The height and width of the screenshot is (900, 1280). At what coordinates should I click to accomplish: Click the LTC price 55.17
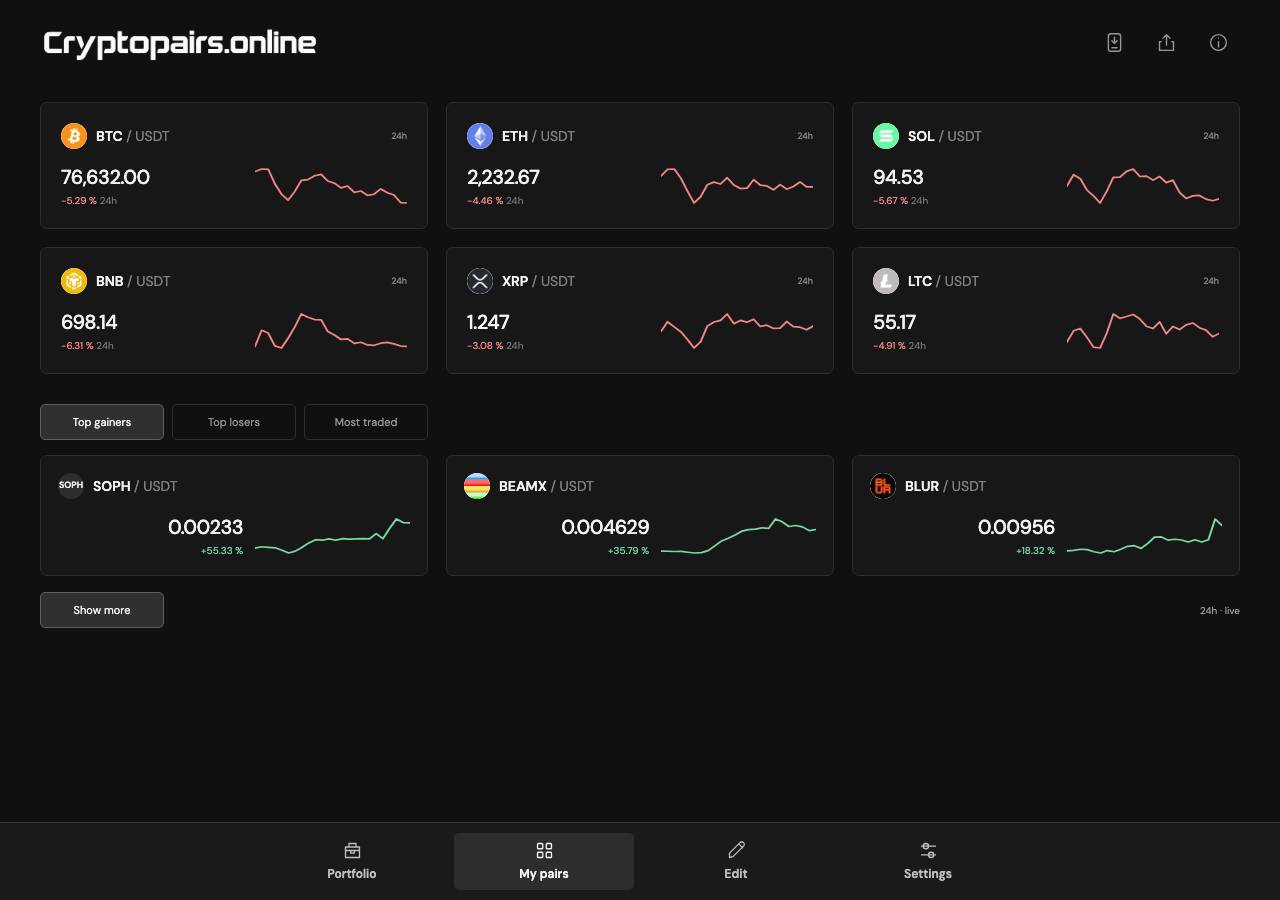[x=894, y=322]
